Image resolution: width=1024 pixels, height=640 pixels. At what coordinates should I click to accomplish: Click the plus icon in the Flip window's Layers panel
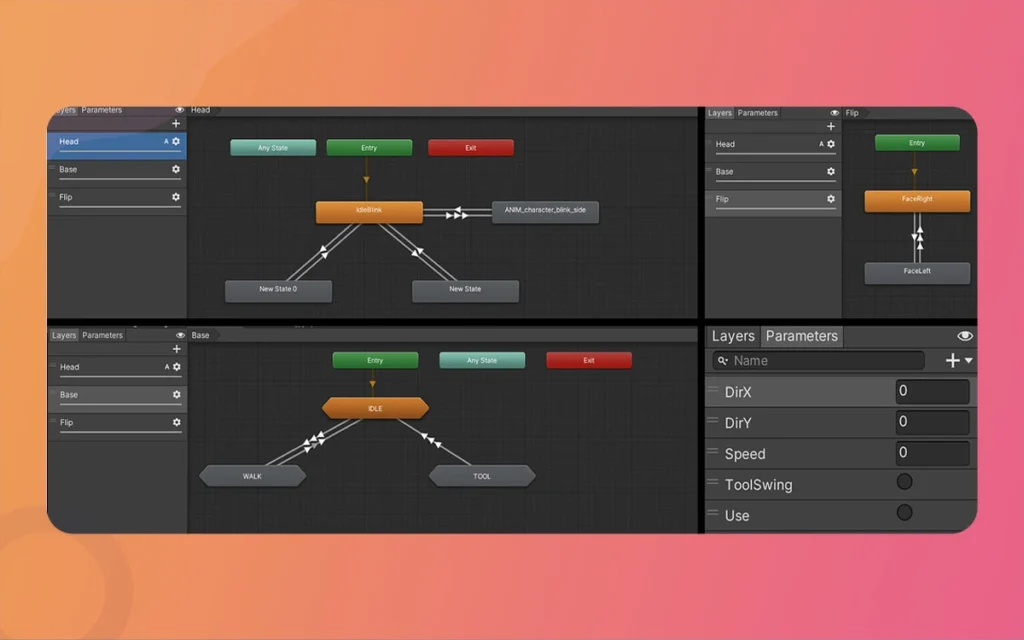[830, 127]
